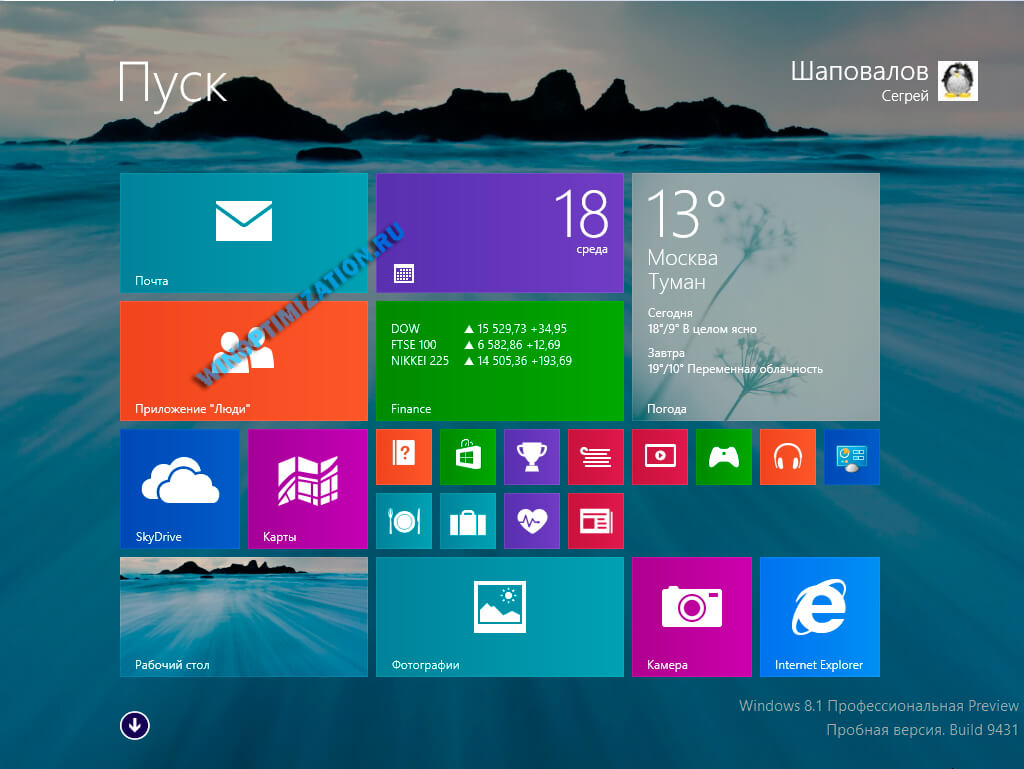Viewport: 1024px width, 769px height.
Task: Launch the Health and Fitness heart tile
Action: 531,521
